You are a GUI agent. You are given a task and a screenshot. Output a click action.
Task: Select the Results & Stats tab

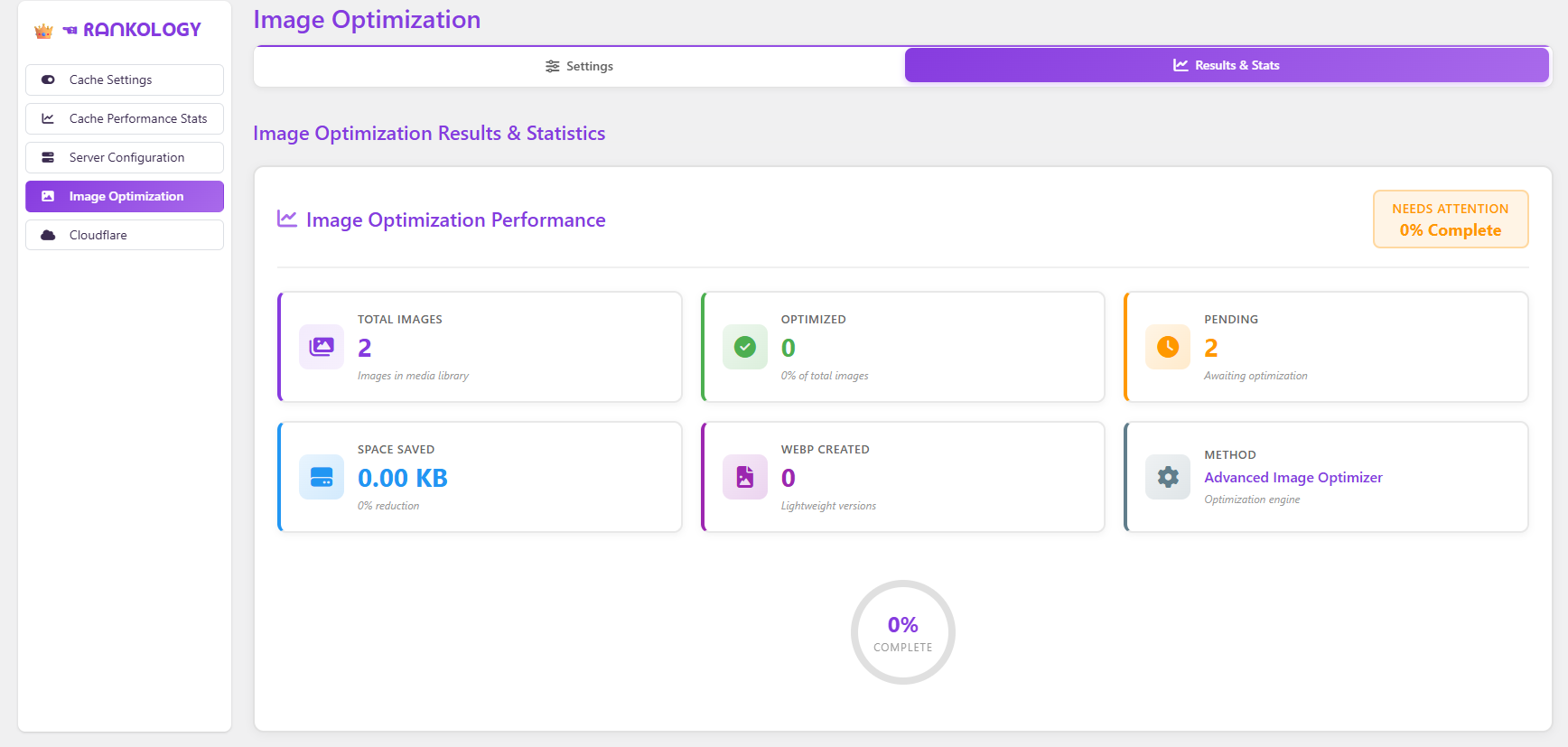click(1226, 65)
